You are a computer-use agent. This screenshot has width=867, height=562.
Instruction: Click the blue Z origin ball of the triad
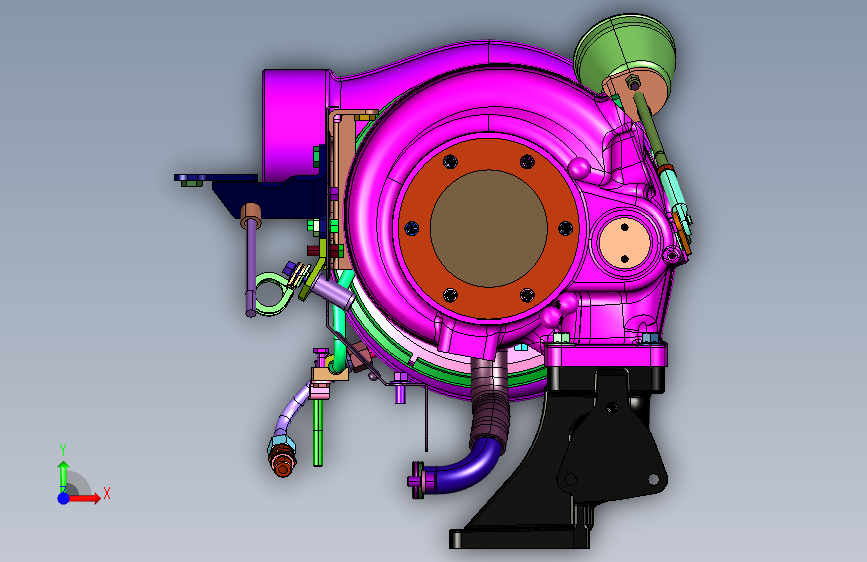click(x=63, y=498)
